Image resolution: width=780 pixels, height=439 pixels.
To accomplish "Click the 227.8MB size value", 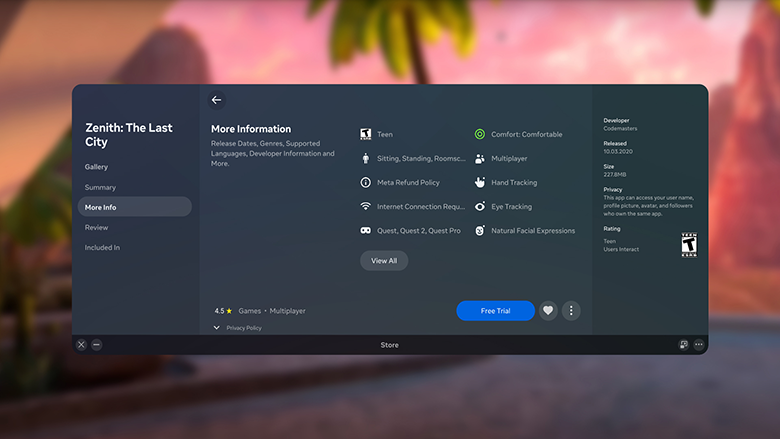I will [615, 175].
